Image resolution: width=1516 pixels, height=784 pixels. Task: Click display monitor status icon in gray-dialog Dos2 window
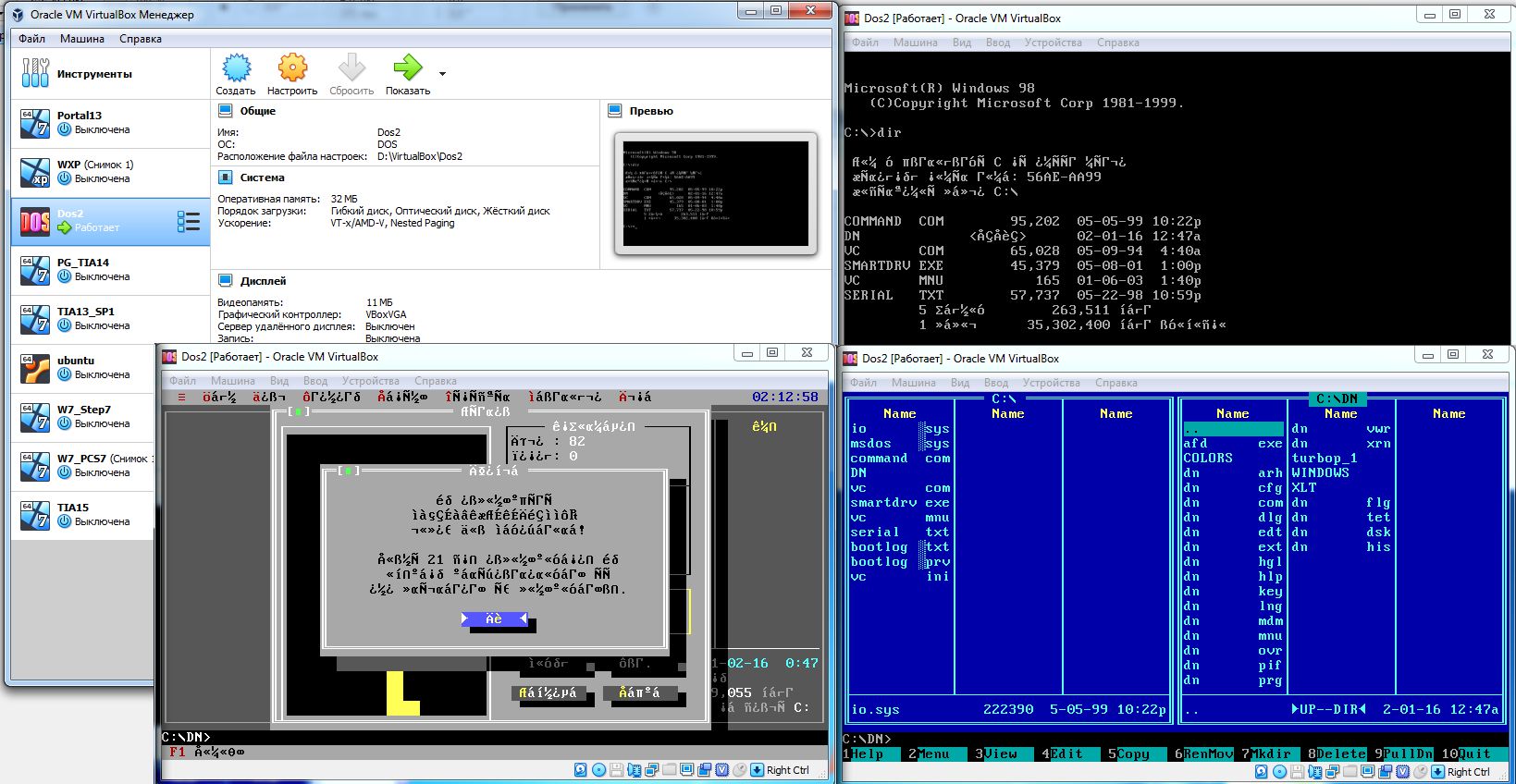(686, 770)
